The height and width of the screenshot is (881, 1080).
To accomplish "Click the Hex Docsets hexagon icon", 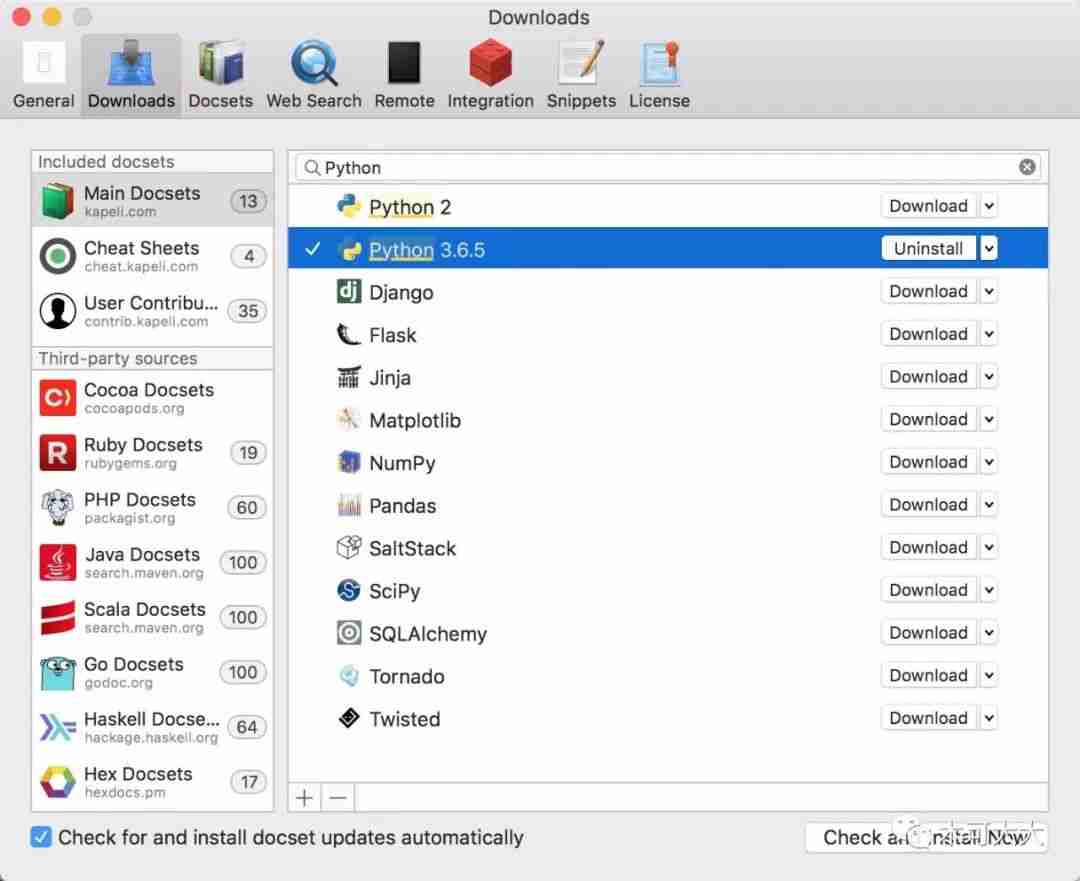I will pos(57,782).
